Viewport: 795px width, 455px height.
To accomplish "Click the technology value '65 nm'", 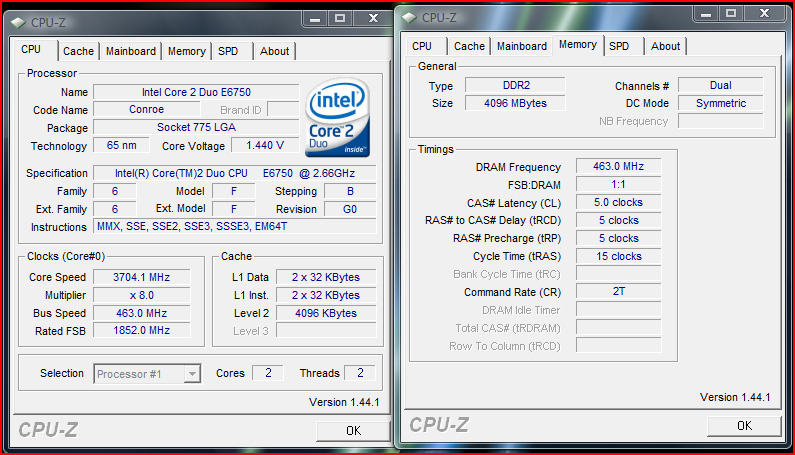I will [x=122, y=146].
